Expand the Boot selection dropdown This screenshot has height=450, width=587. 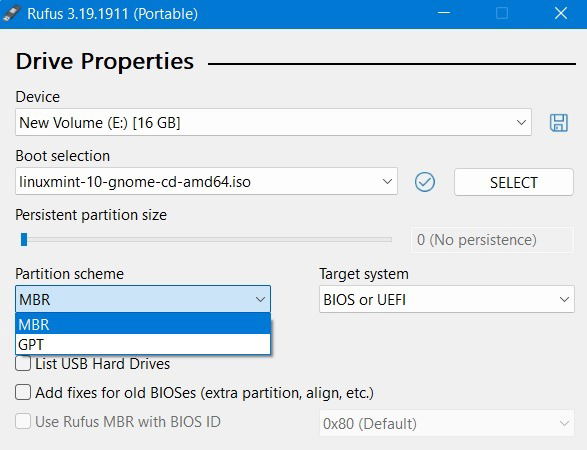point(206,182)
